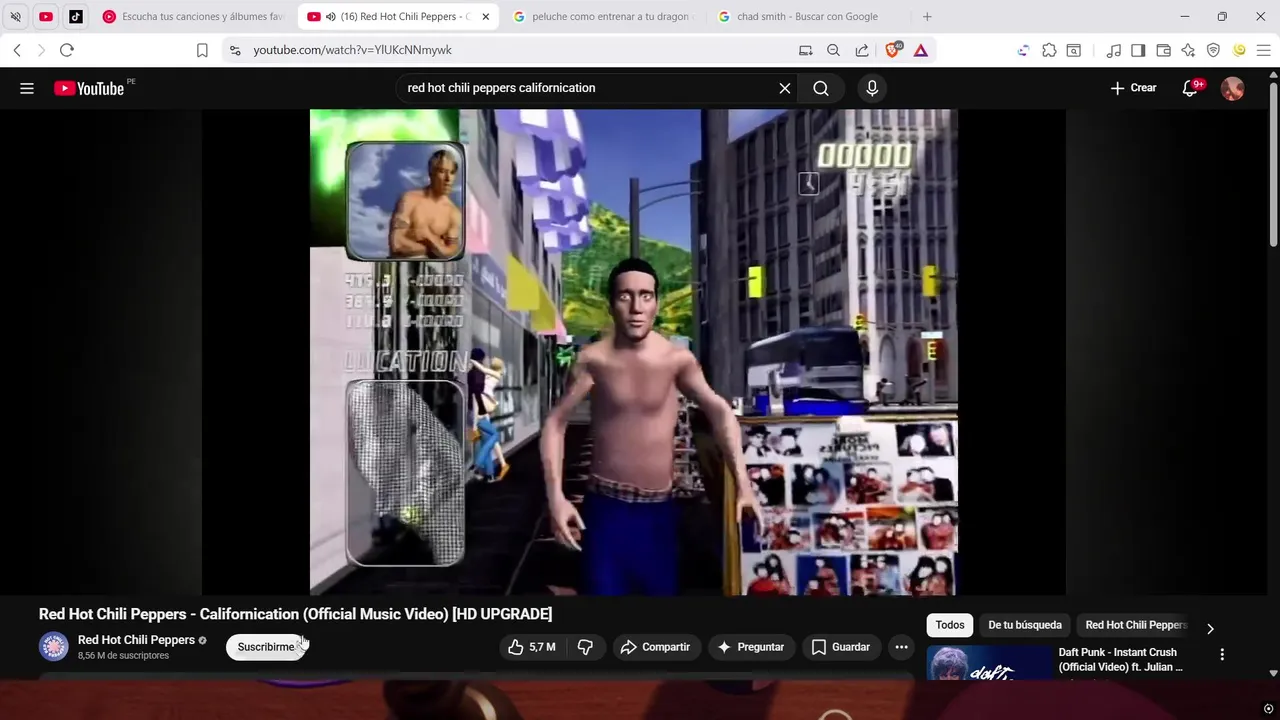Open Daft Punk Instant Crush thumbnail
The height and width of the screenshot is (720, 1280).
point(987,664)
